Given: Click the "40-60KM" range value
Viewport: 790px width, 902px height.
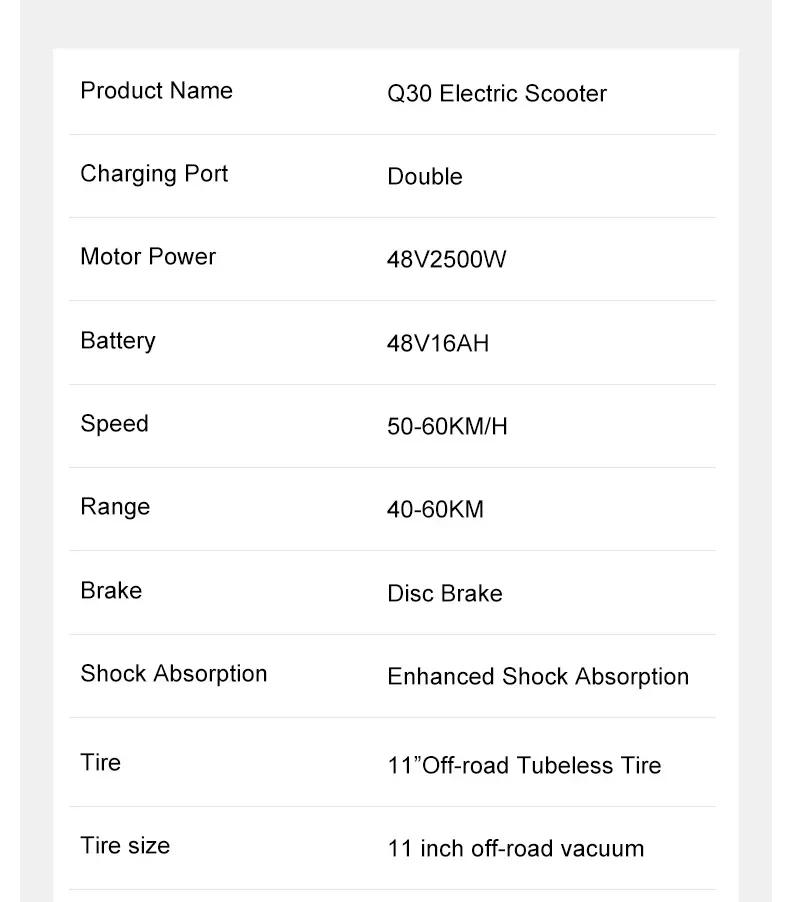Looking at the screenshot, I should (435, 510).
